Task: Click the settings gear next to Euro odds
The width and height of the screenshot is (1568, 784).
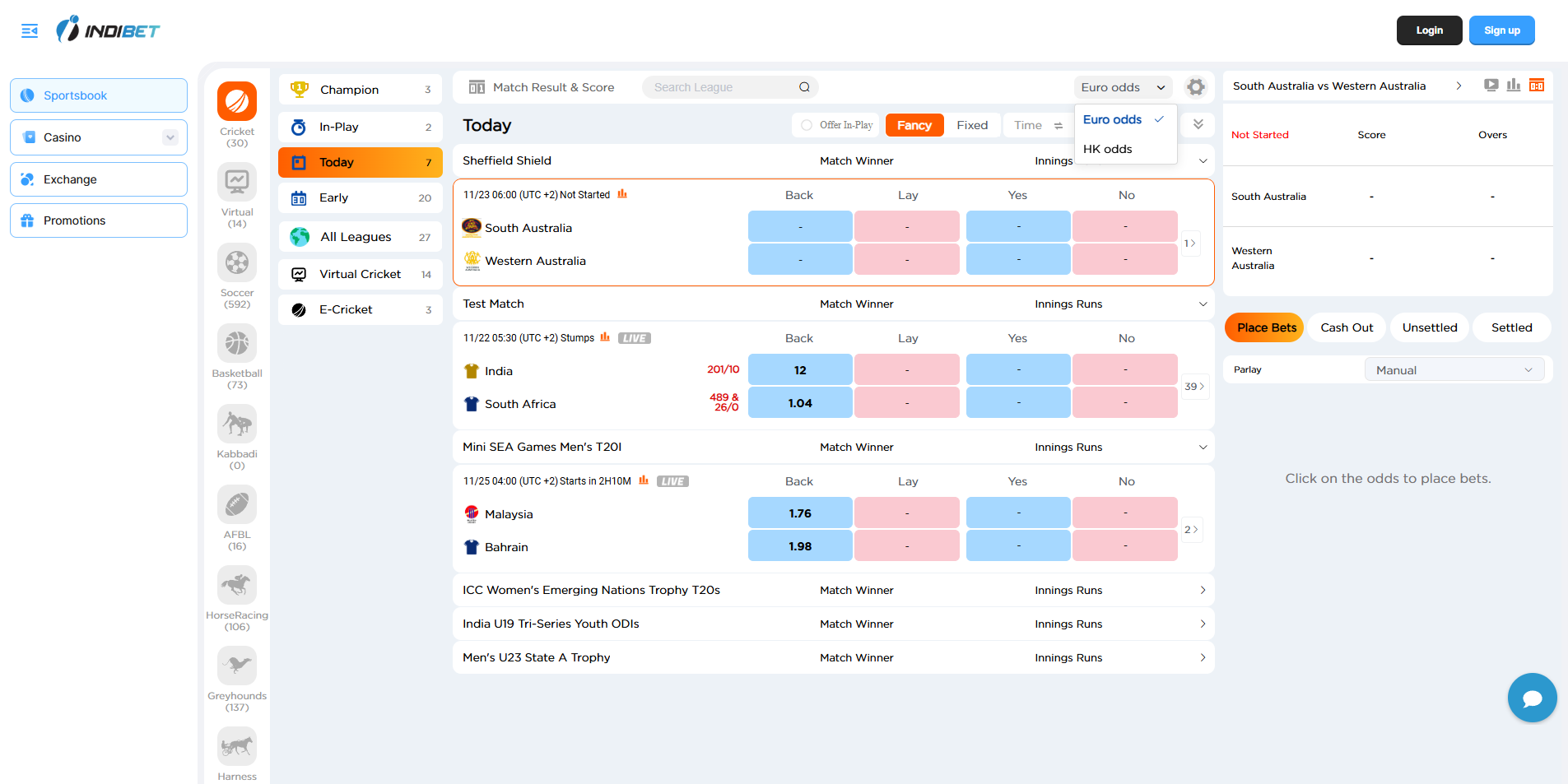Action: click(x=1196, y=87)
